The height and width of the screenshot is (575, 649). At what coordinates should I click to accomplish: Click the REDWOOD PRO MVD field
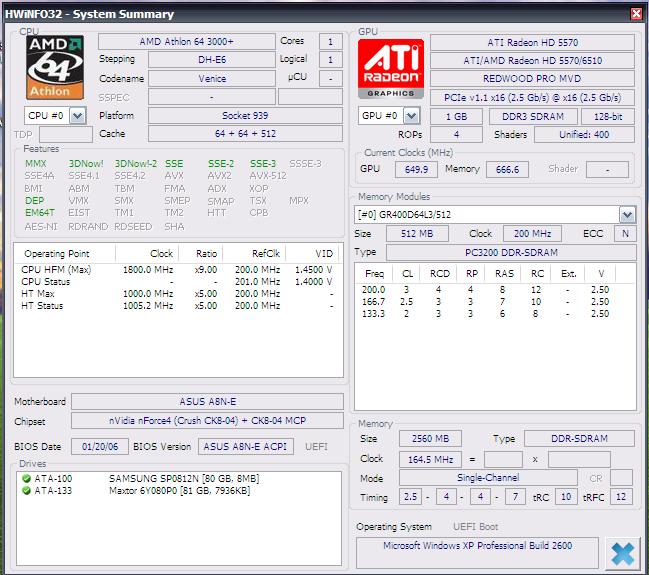532,79
